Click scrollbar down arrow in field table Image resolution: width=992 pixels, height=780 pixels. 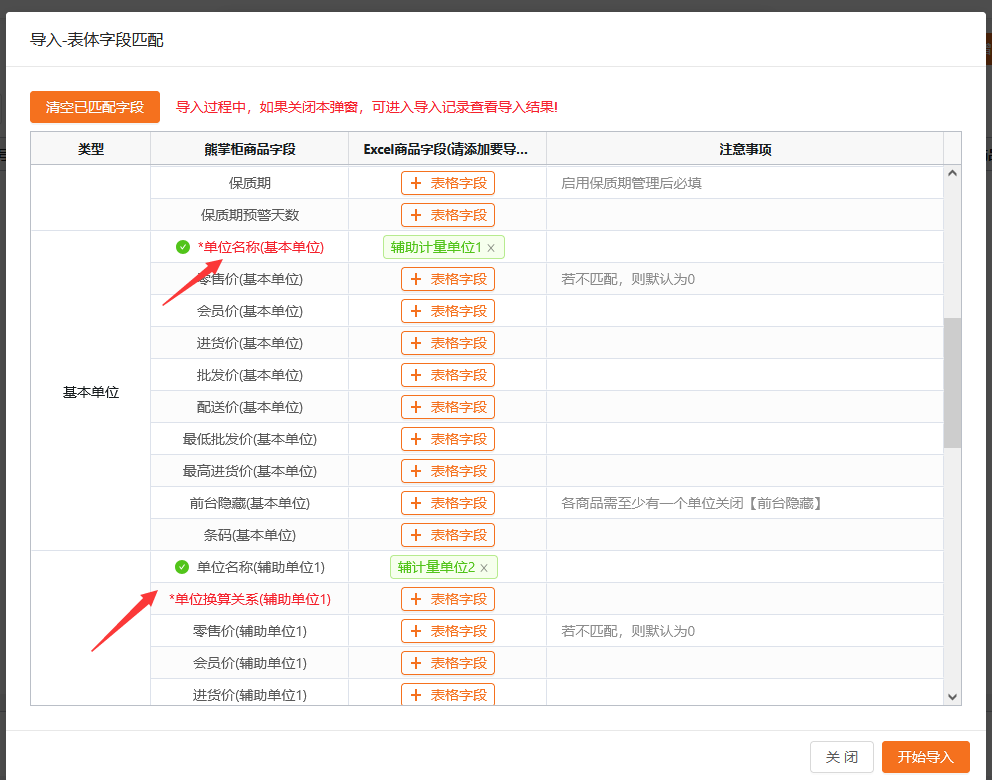pos(952,696)
